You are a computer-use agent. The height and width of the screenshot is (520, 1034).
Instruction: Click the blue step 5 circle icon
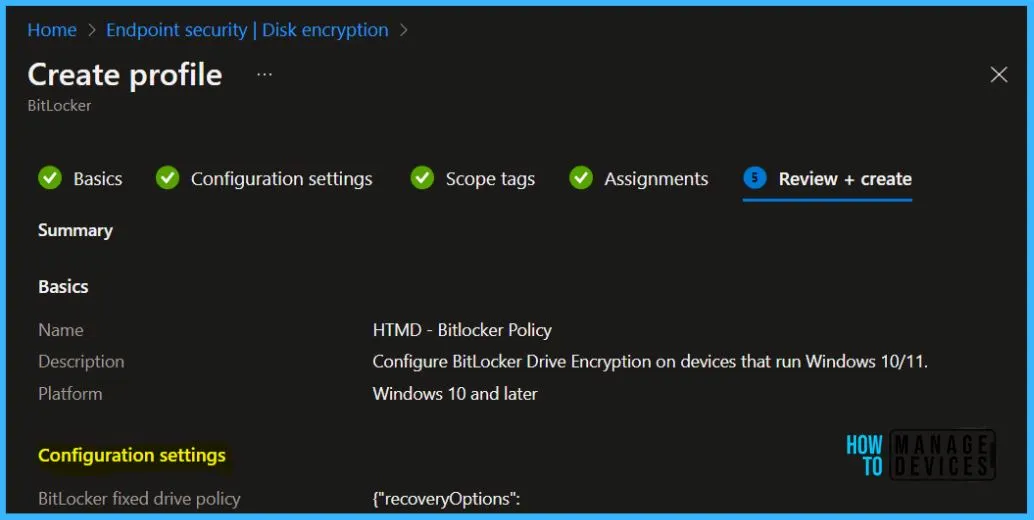754,178
